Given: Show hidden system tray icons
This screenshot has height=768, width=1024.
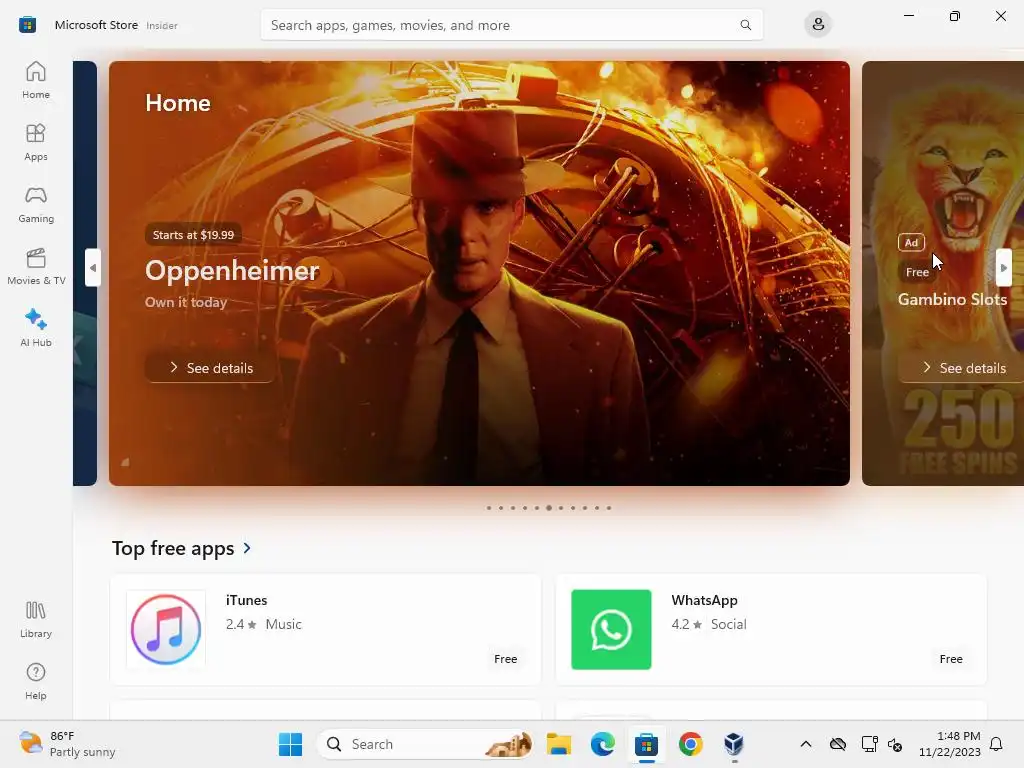Looking at the screenshot, I should click(x=806, y=744).
